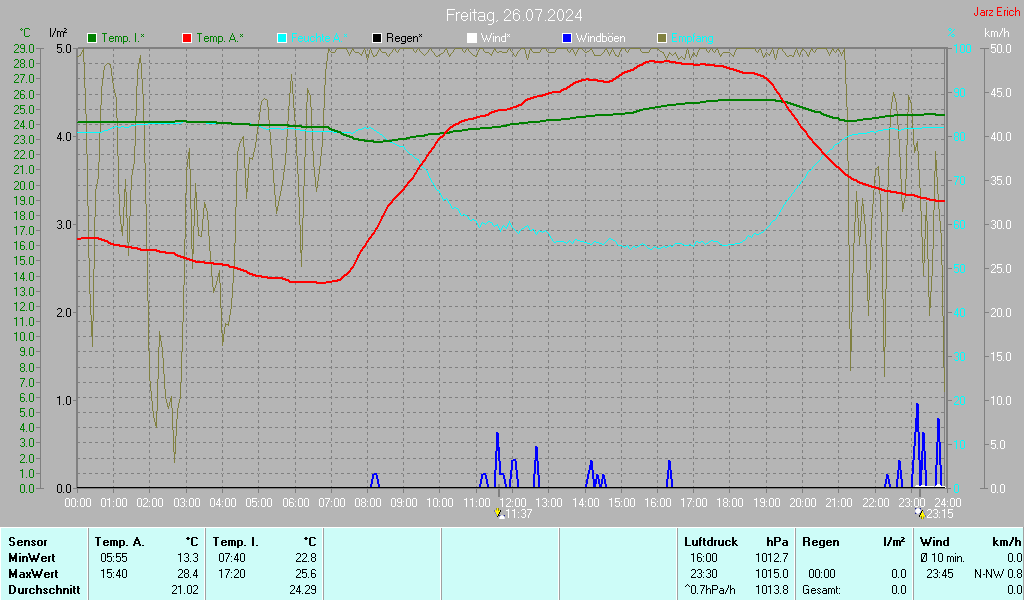Click the black Regen legend square
This screenshot has width=1024, height=600.
click(377, 38)
